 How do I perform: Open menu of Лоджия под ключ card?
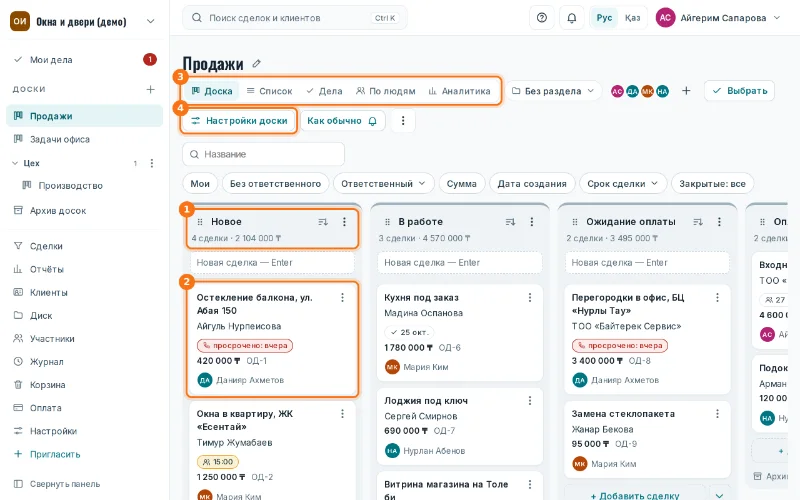pyautogui.click(x=530, y=401)
